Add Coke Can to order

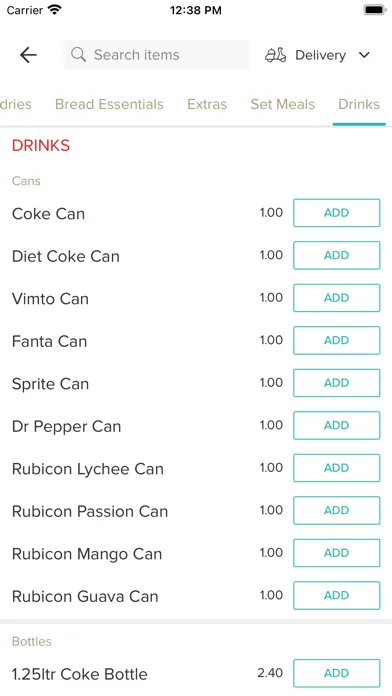click(337, 213)
